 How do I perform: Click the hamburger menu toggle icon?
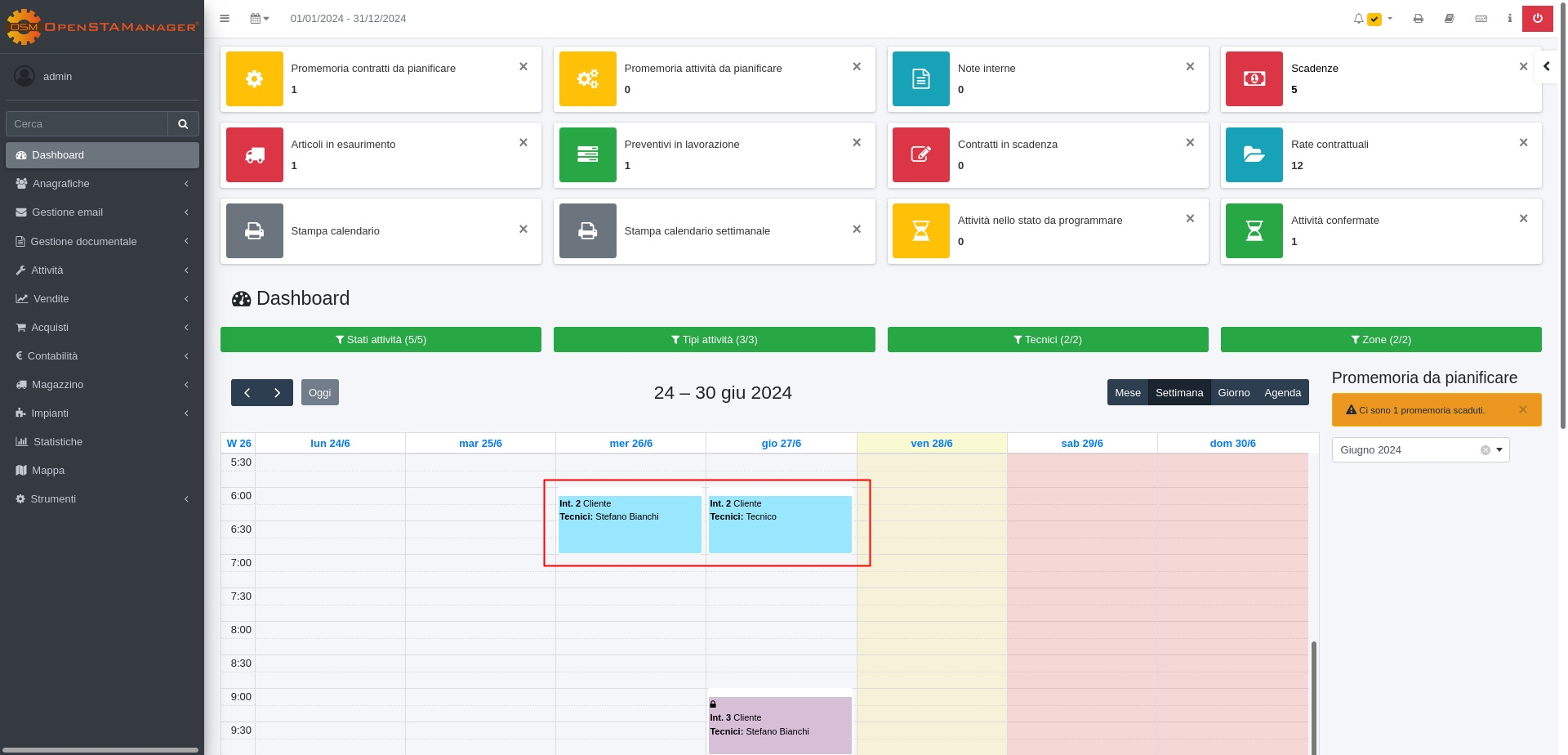225,18
